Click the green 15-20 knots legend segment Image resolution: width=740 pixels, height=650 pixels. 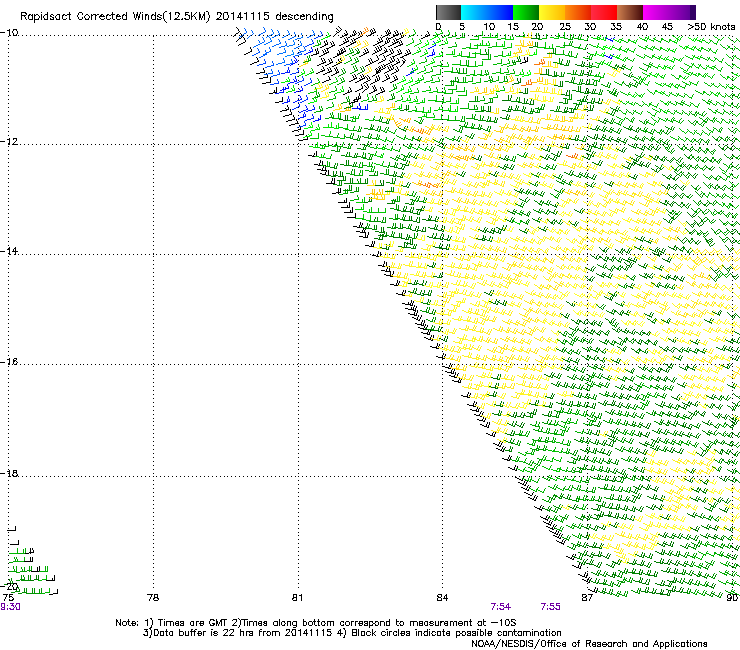pyautogui.click(x=526, y=12)
